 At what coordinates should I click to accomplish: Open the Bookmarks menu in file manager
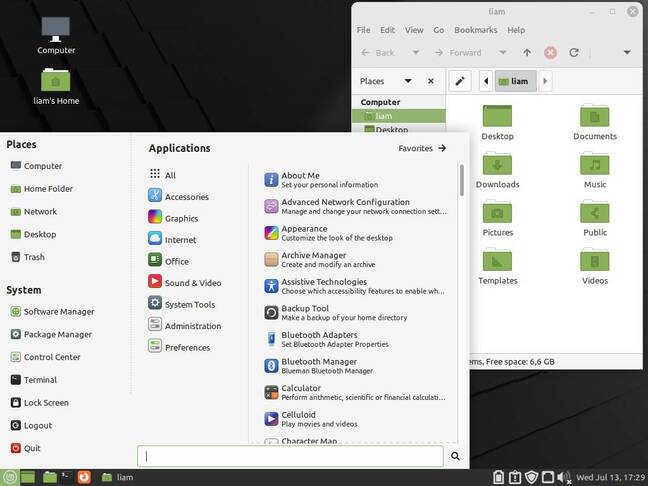[476, 30]
